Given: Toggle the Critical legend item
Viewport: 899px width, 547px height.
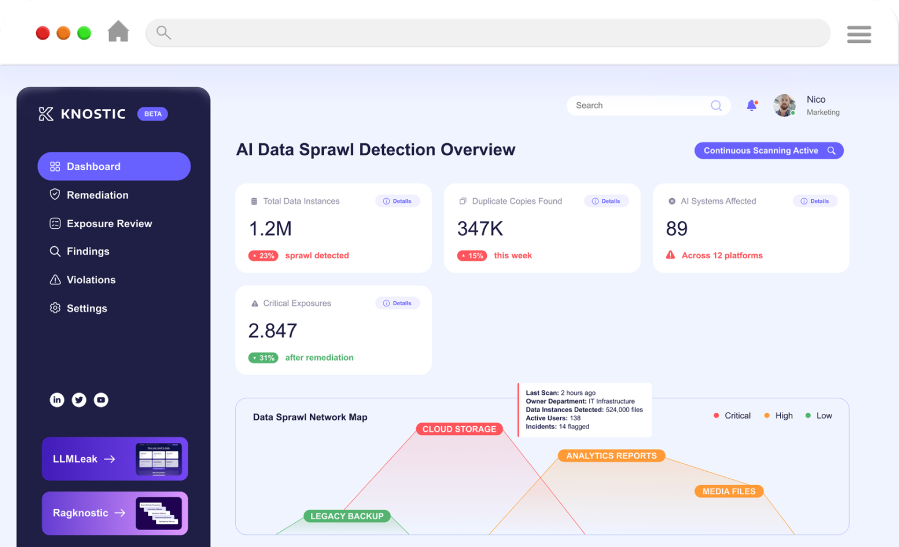Looking at the screenshot, I should [x=731, y=416].
